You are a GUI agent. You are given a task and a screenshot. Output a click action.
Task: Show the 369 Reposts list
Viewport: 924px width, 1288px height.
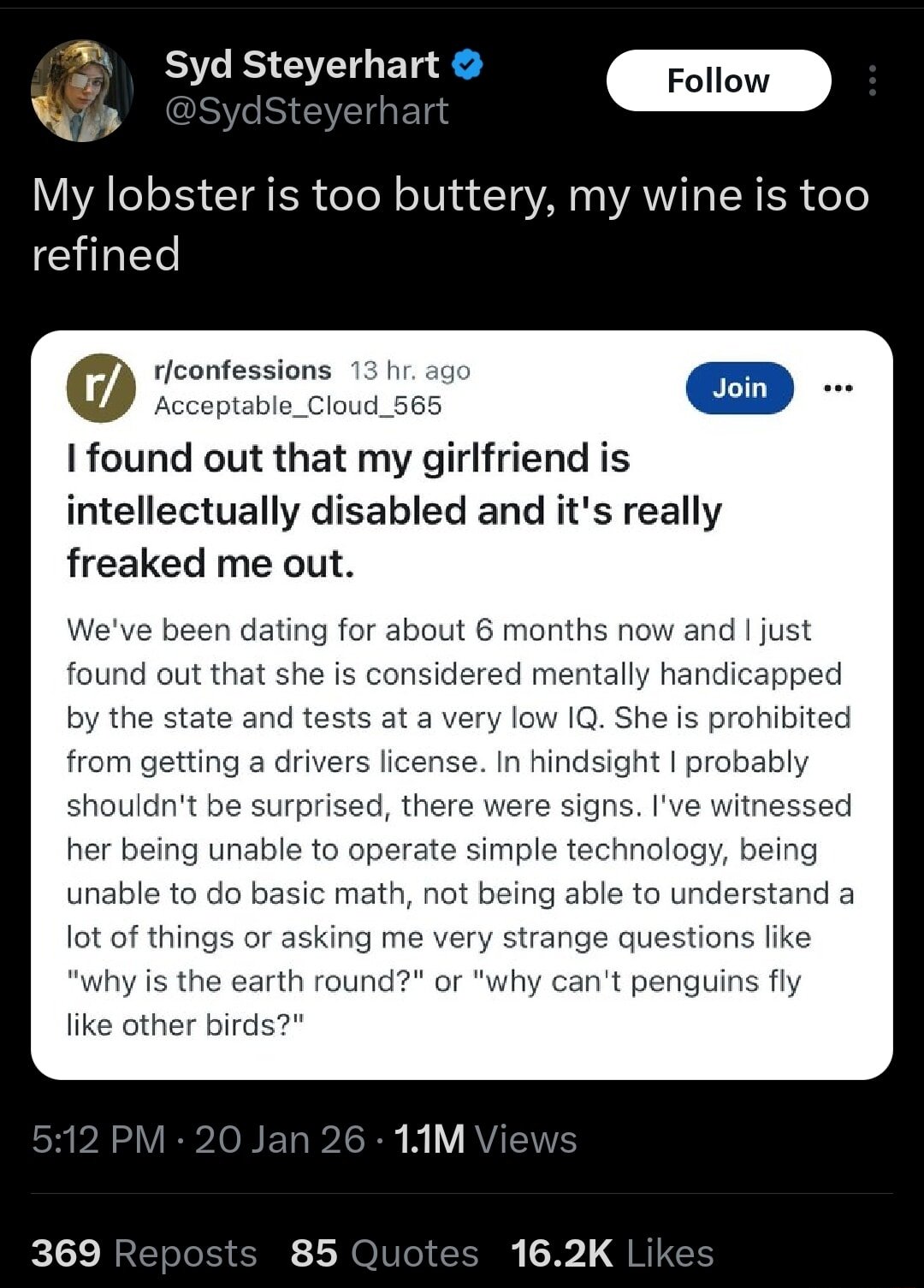click(144, 1253)
